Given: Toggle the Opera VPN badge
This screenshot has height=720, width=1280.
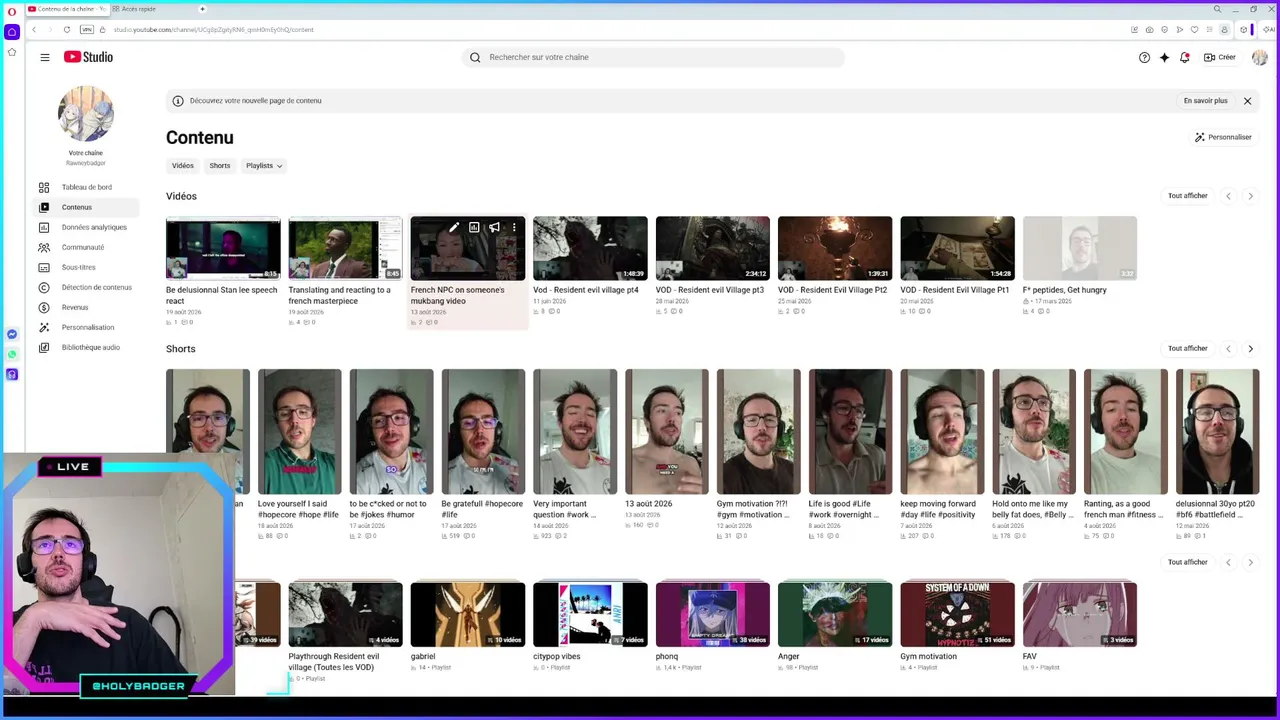Looking at the screenshot, I should click(x=86, y=30).
